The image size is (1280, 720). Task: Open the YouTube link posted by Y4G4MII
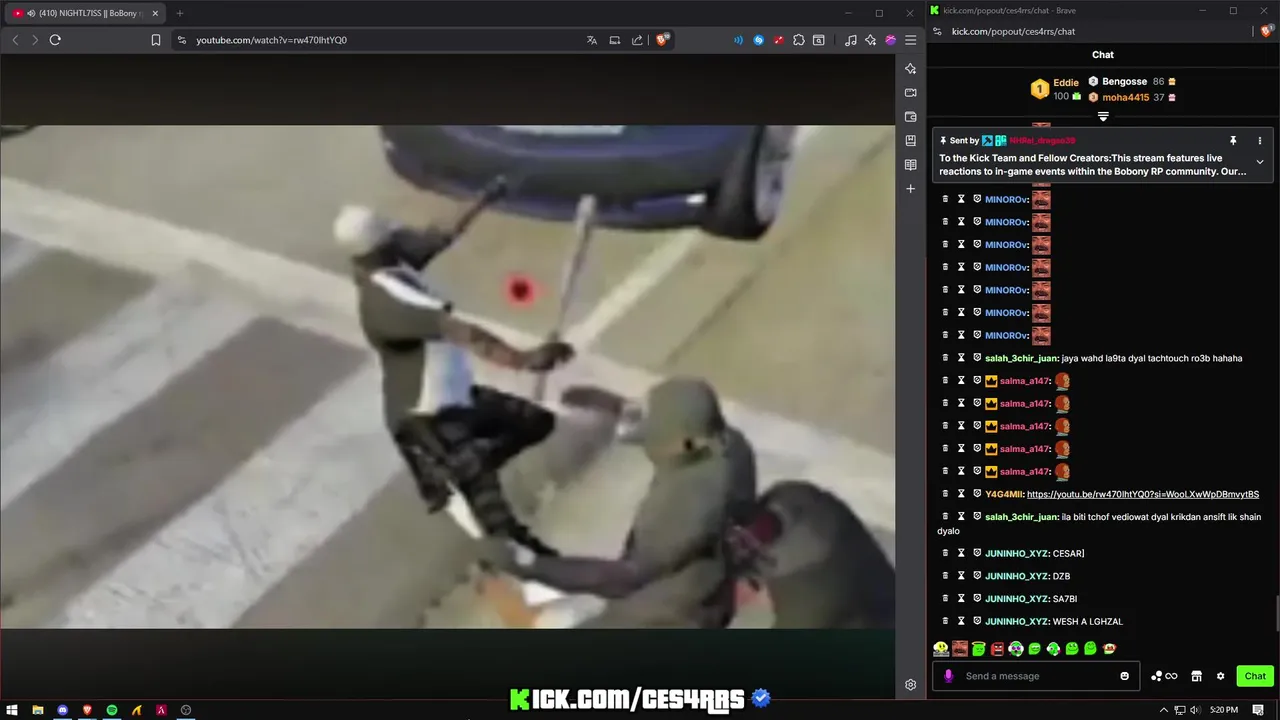tap(1143, 494)
